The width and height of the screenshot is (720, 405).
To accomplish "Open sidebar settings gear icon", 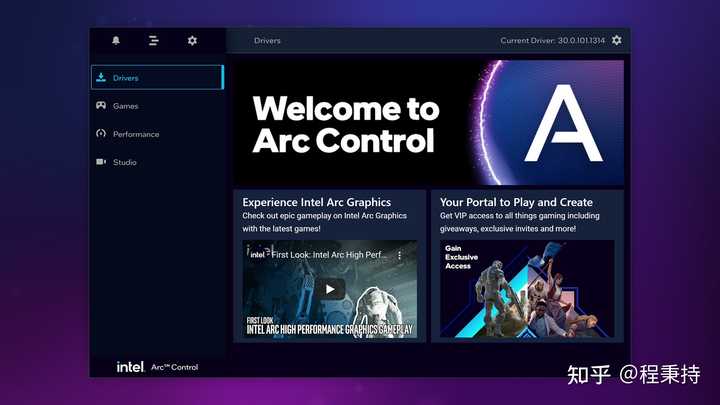I will [x=192, y=40].
